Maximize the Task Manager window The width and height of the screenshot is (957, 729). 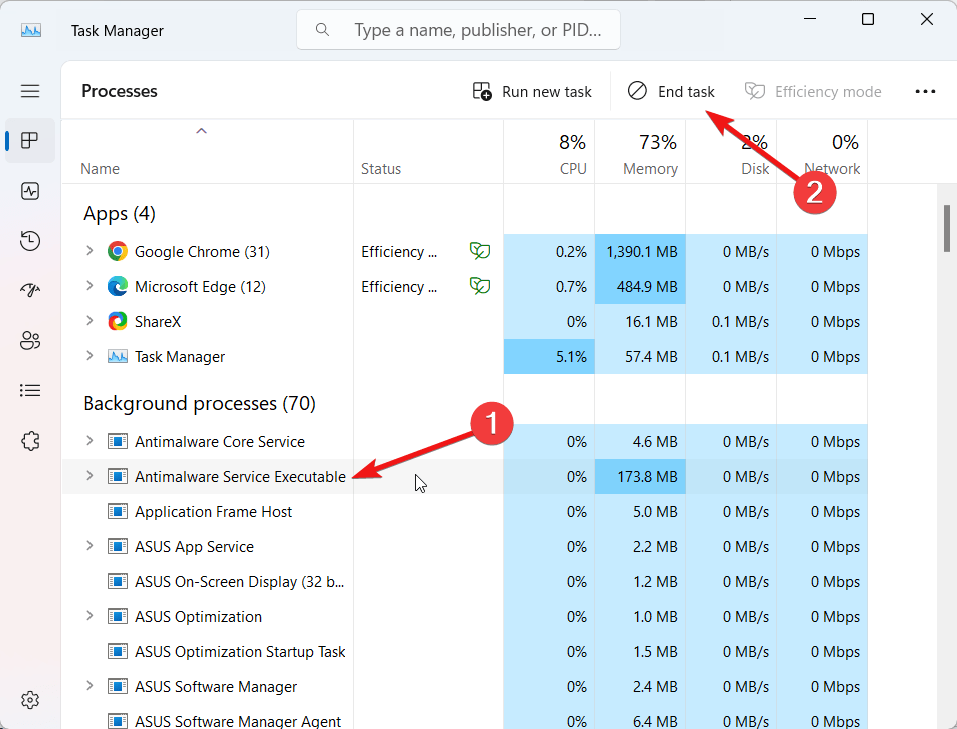pos(868,20)
